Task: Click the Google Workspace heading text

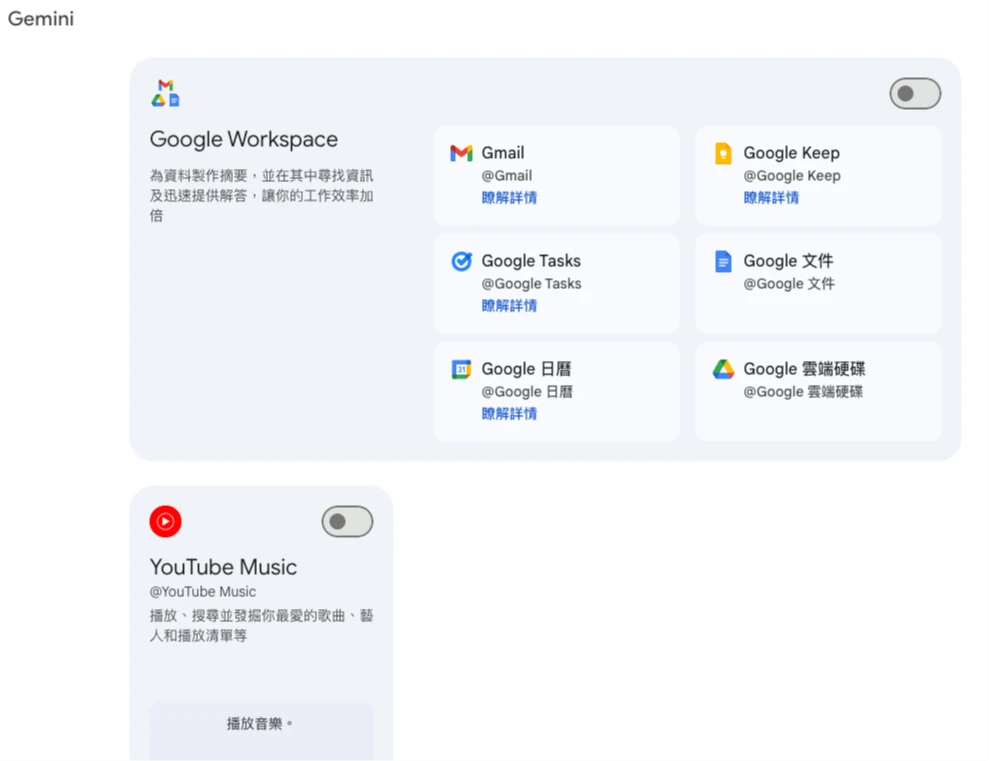Action: (x=244, y=139)
